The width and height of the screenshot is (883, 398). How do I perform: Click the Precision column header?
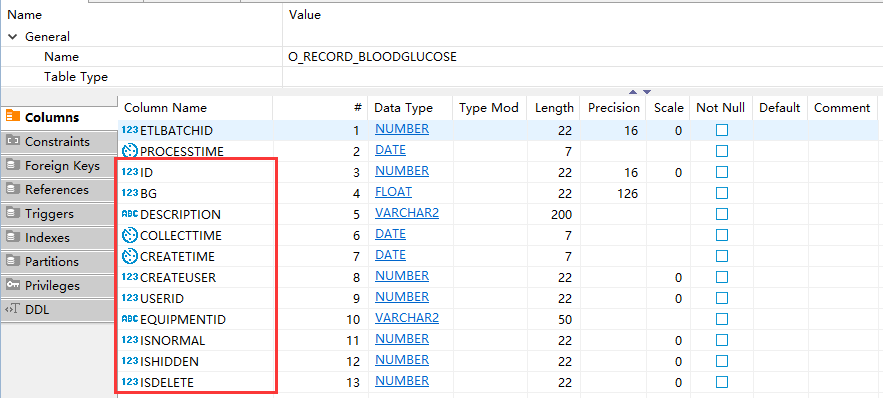coord(614,108)
